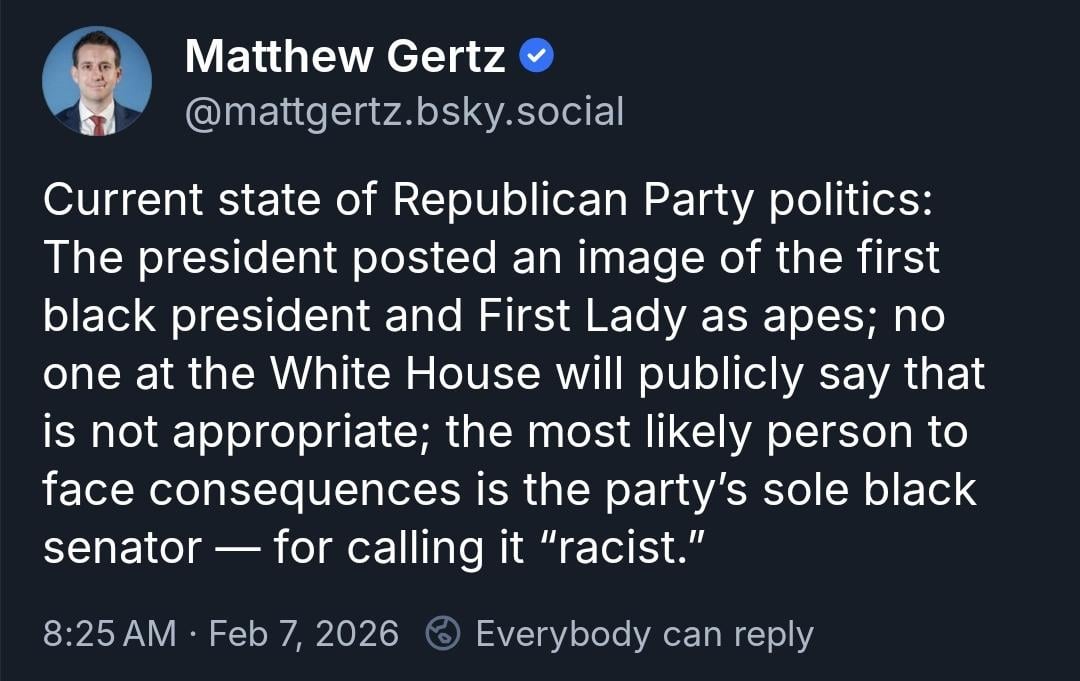Click the line "Current state of Republican Party politics:"

pyautogui.click(x=489, y=200)
